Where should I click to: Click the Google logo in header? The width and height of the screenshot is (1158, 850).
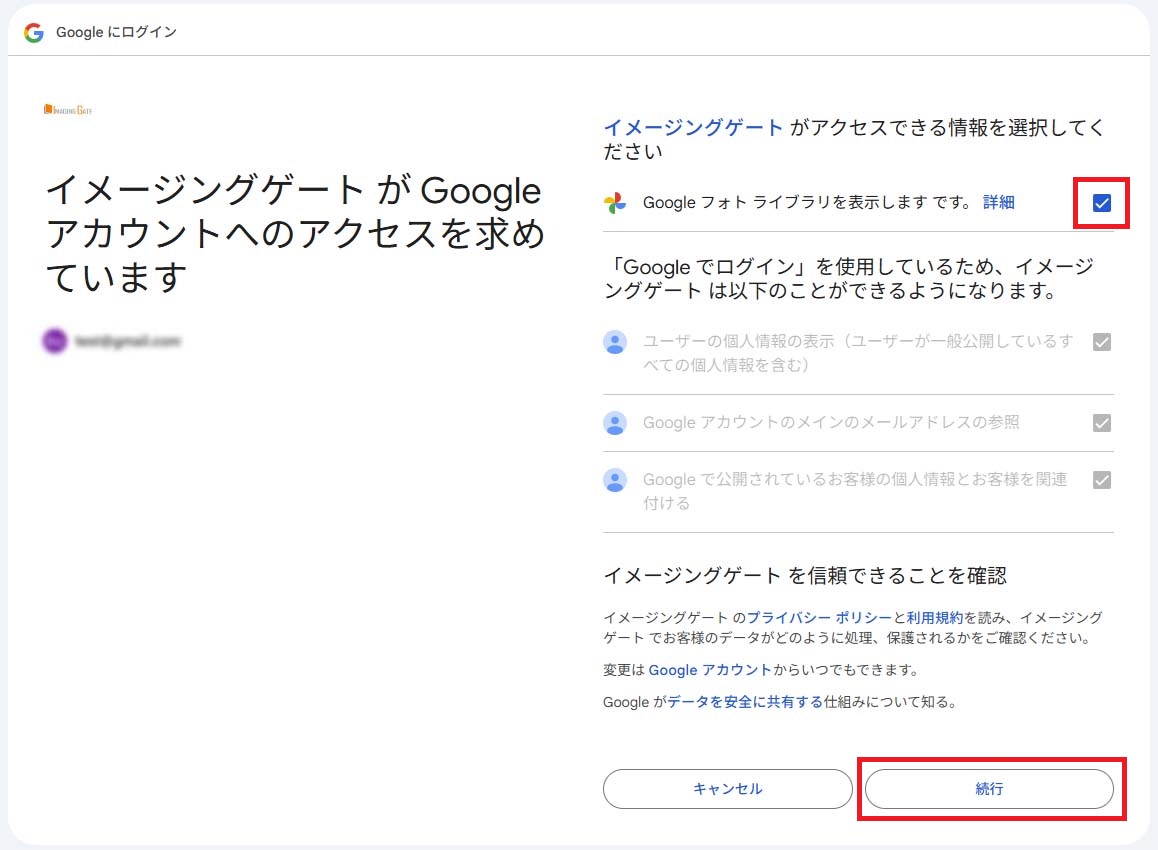[34, 32]
